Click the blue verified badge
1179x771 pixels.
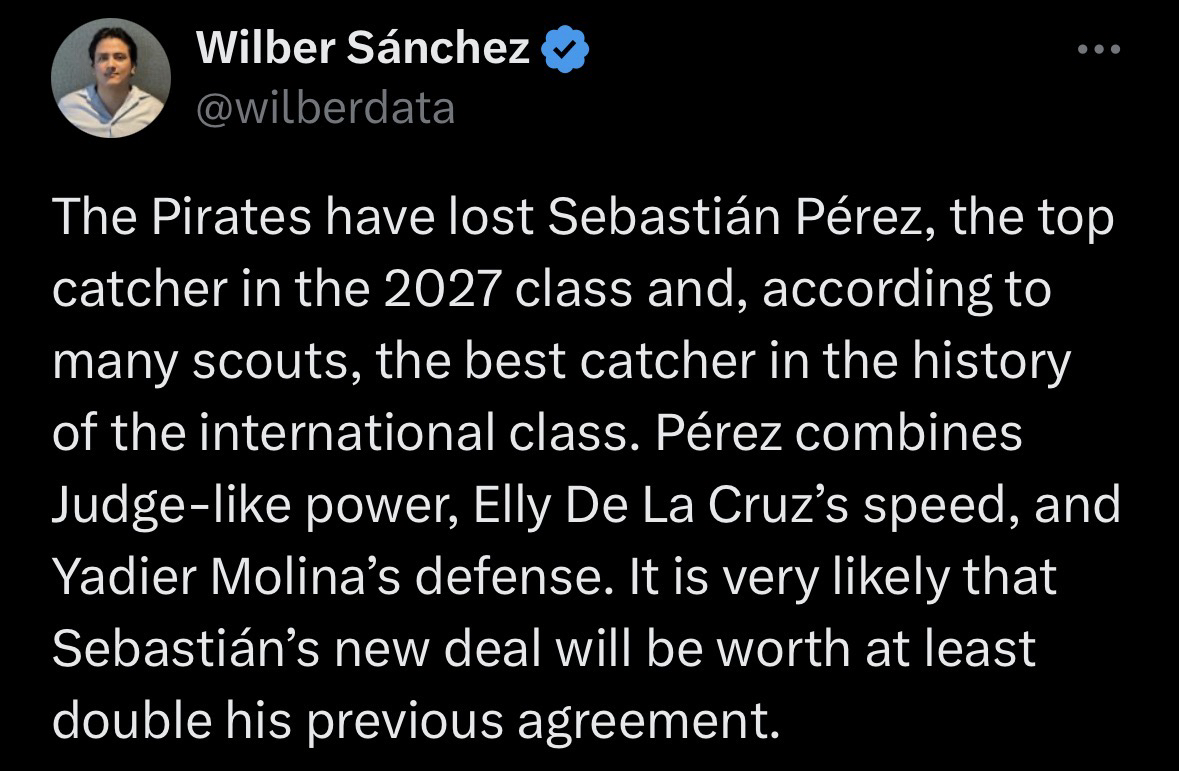coord(566,50)
